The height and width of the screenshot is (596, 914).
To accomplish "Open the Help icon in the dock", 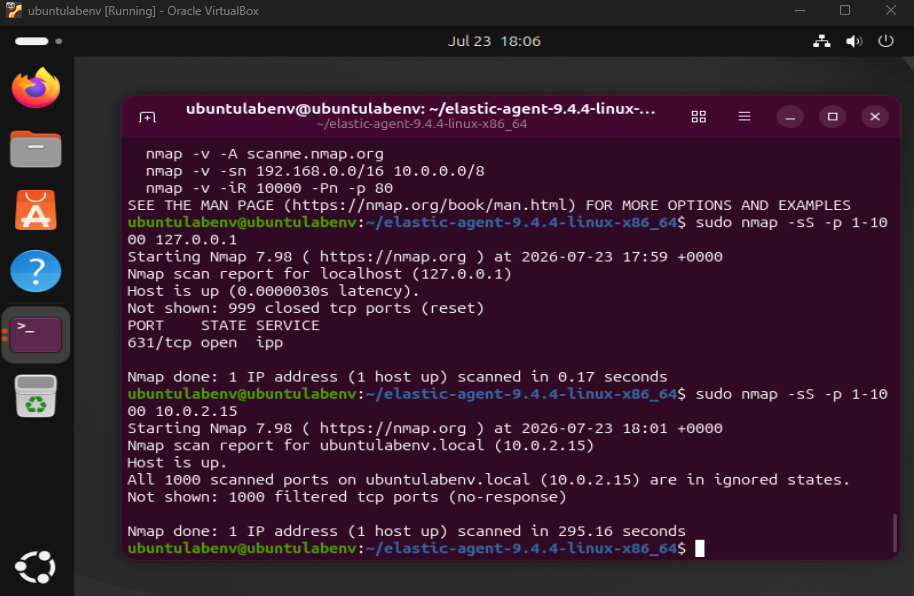I will 36,271.
